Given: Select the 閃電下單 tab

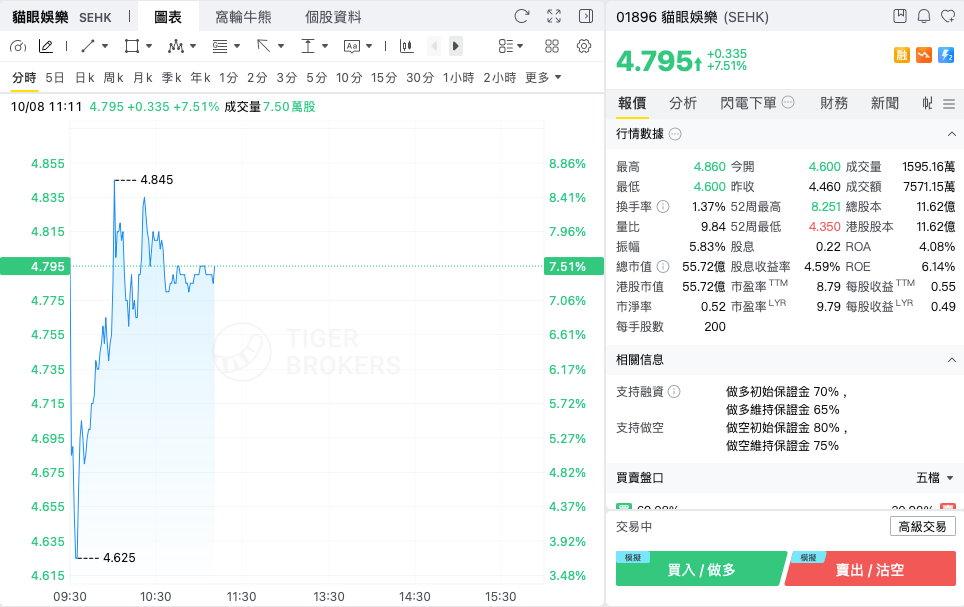Looking at the screenshot, I should (x=748, y=103).
